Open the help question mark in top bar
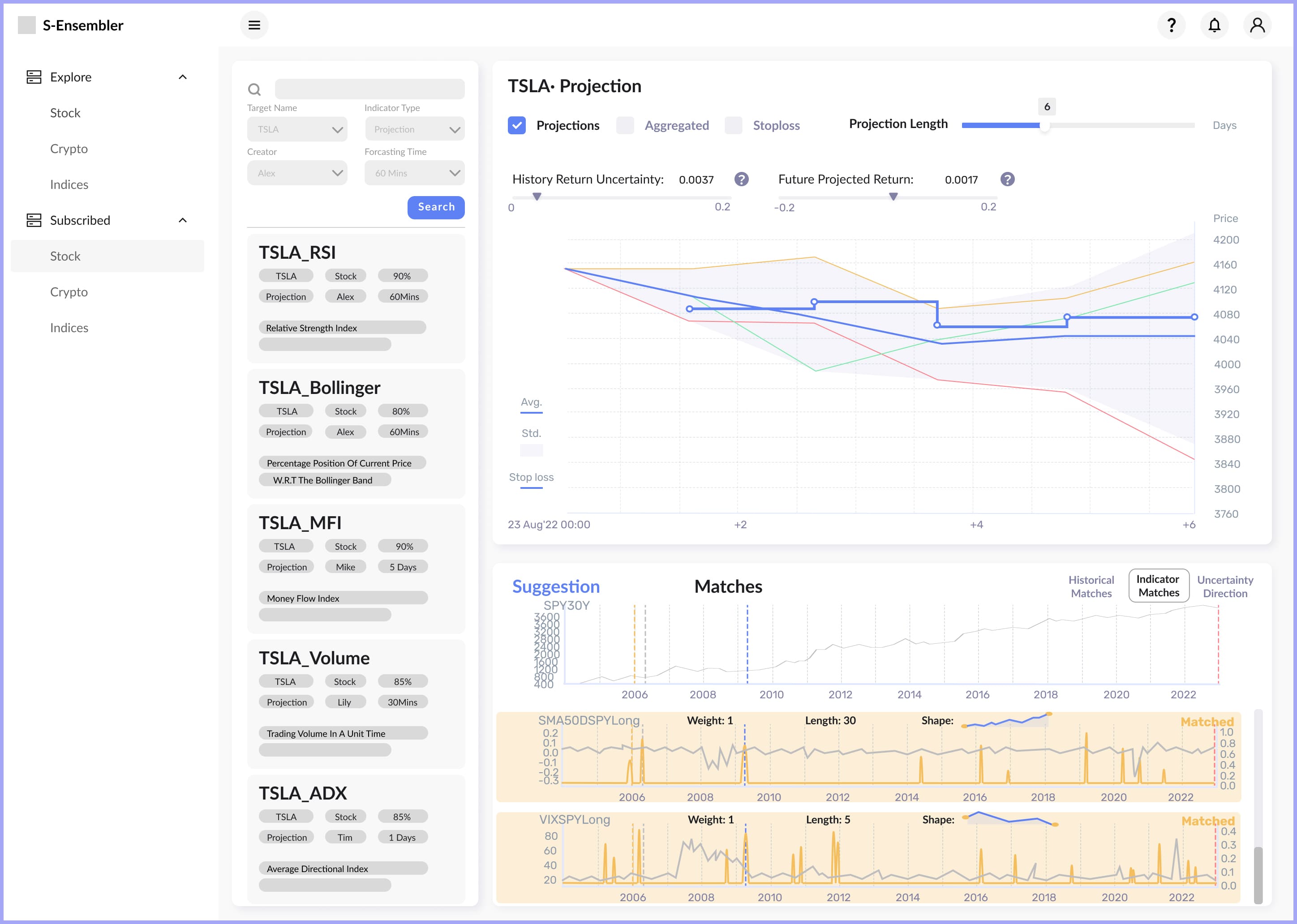This screenshot has height=924, width=1297. pos(1171,25)
